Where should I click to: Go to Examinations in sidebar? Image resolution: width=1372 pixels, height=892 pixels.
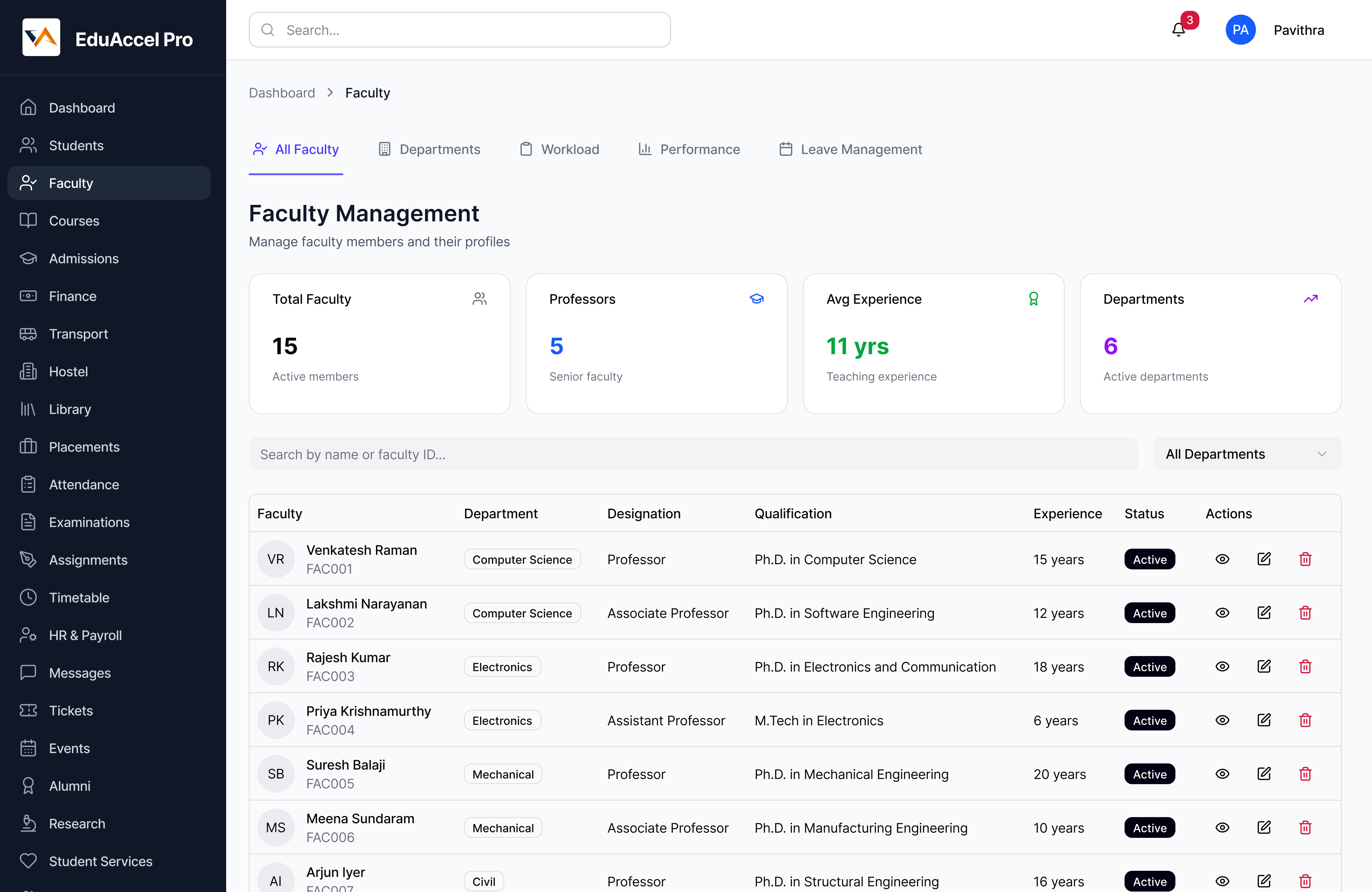point(89,522)
